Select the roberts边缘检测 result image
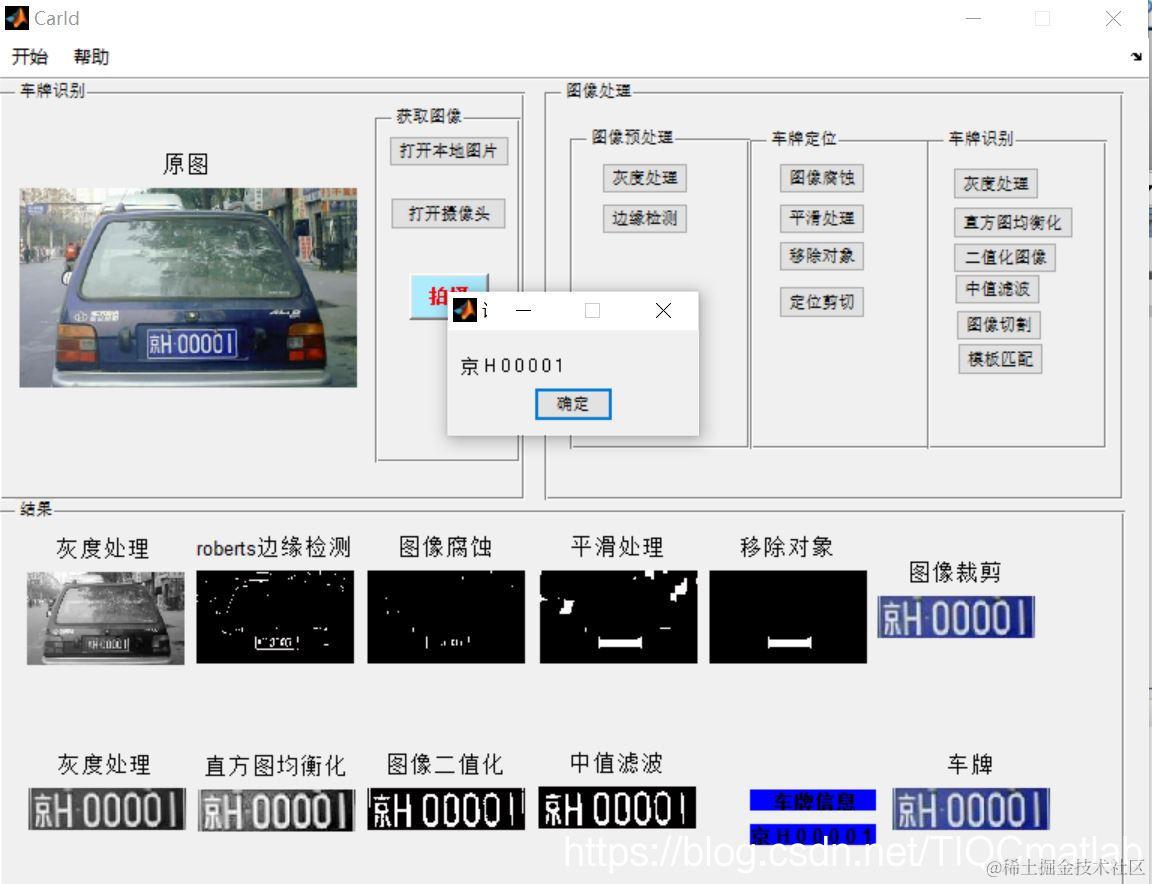Image resolution: width=1152 pixels, height=884 pixels. (275, 617)
